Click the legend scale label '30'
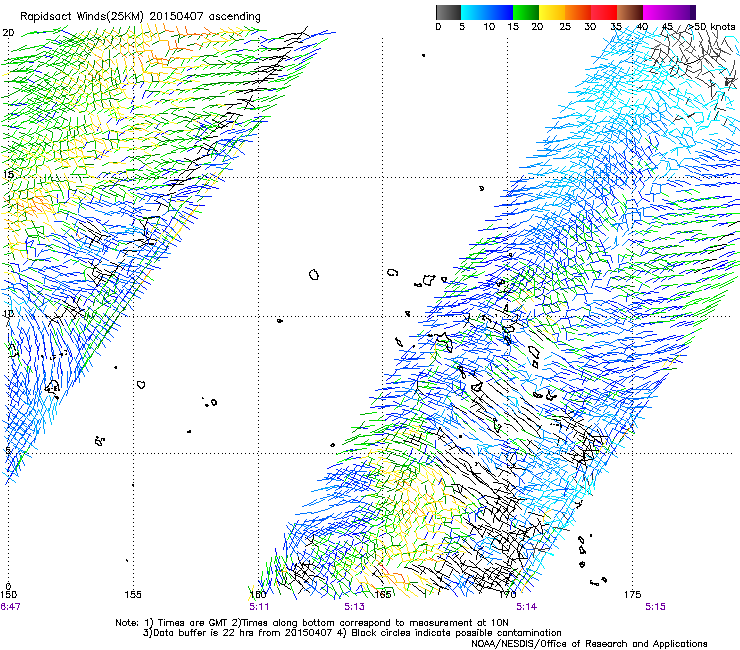Screen dimensions: 740x650 pyautogui.click(x=590, y=27)
